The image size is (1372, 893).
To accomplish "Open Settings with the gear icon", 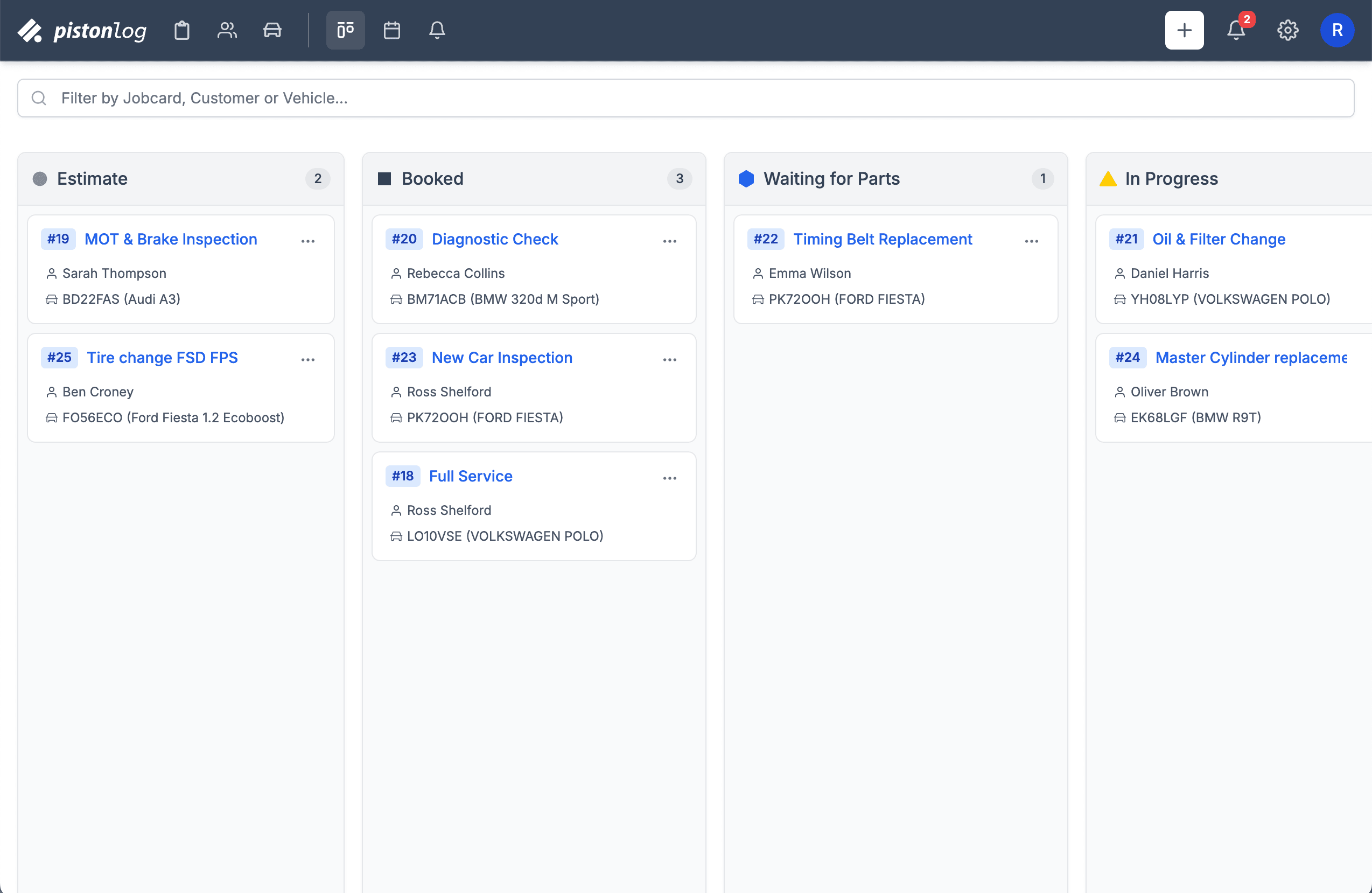I will [x=1288, y=30].
